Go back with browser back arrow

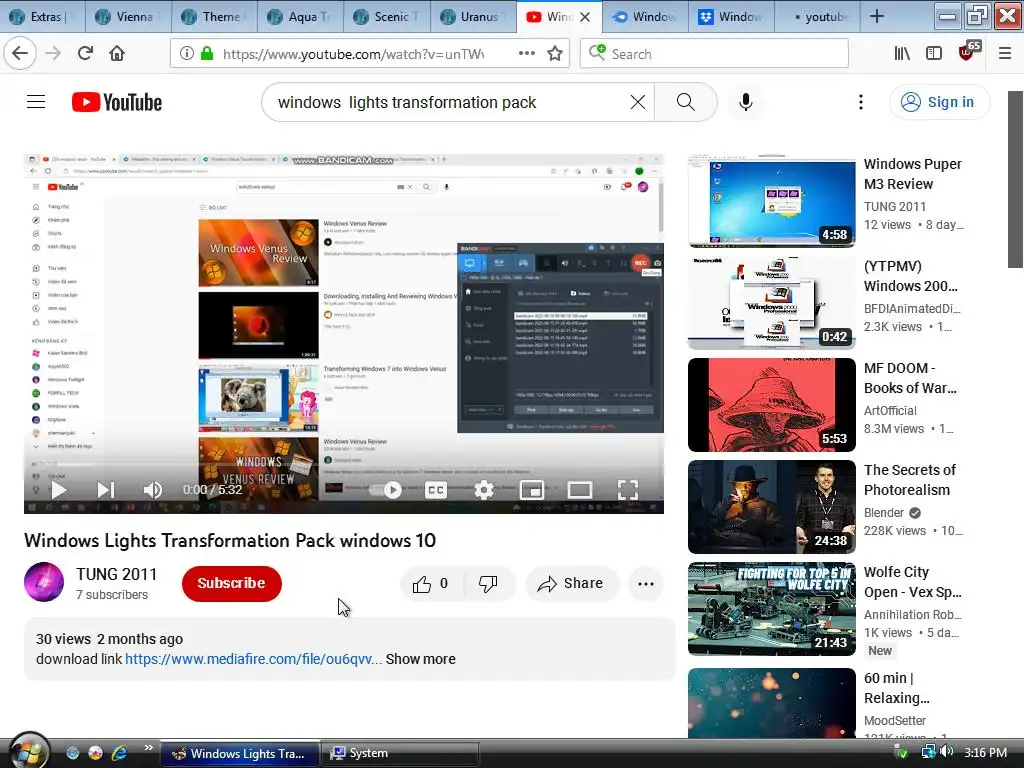click(x=20, y=54)
